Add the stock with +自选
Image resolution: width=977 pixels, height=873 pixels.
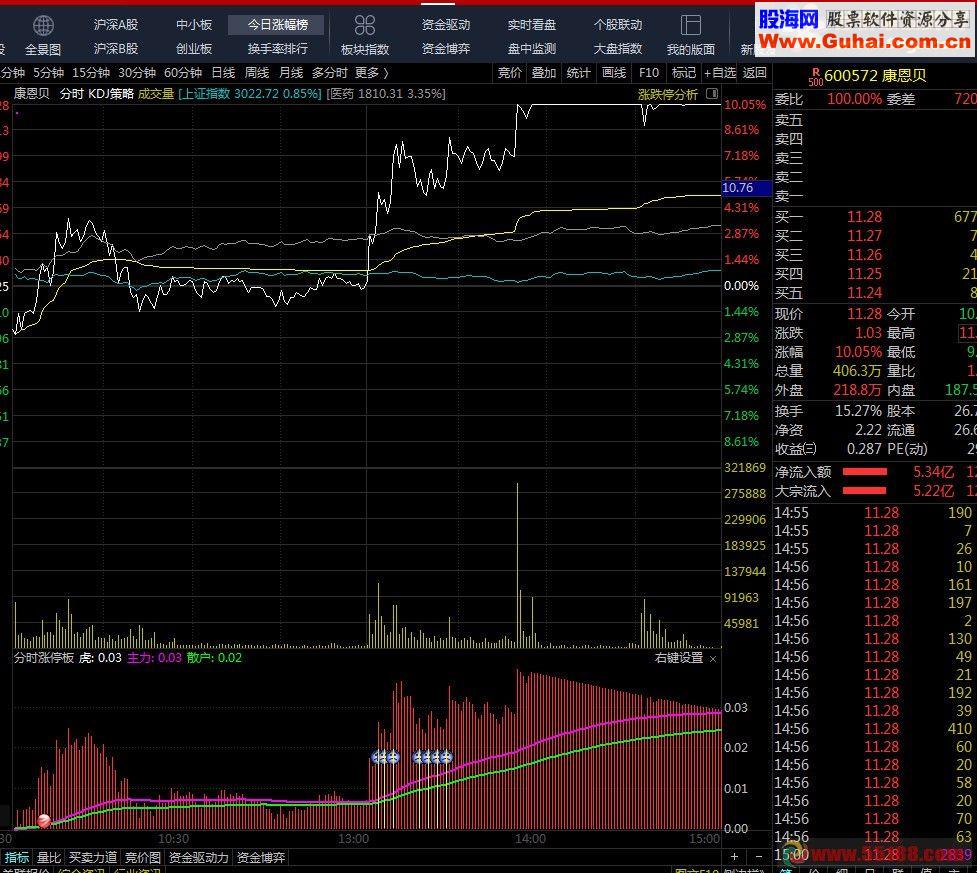point(720,73)
